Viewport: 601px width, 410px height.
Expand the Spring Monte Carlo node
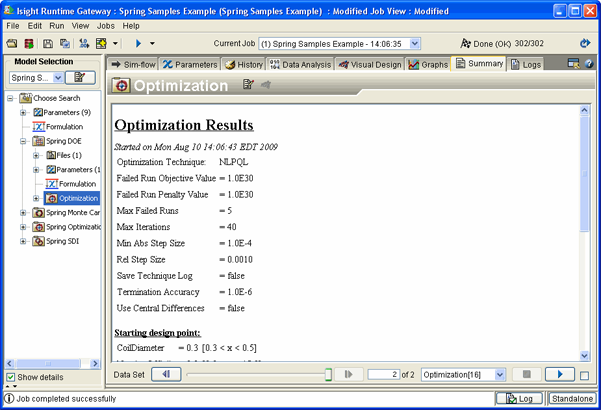(23, 213)
